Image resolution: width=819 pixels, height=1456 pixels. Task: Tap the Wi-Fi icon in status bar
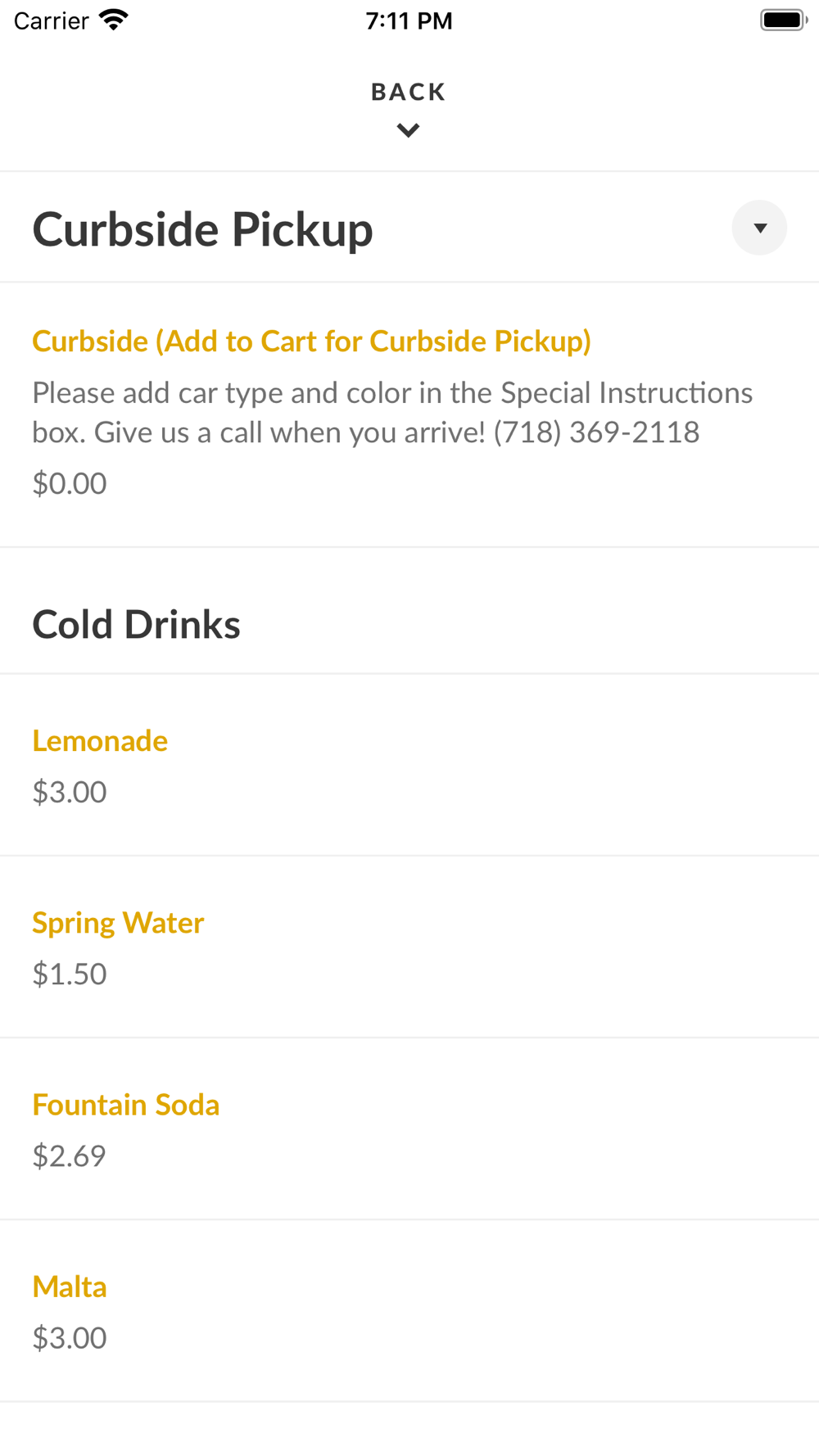click(114, 20)
